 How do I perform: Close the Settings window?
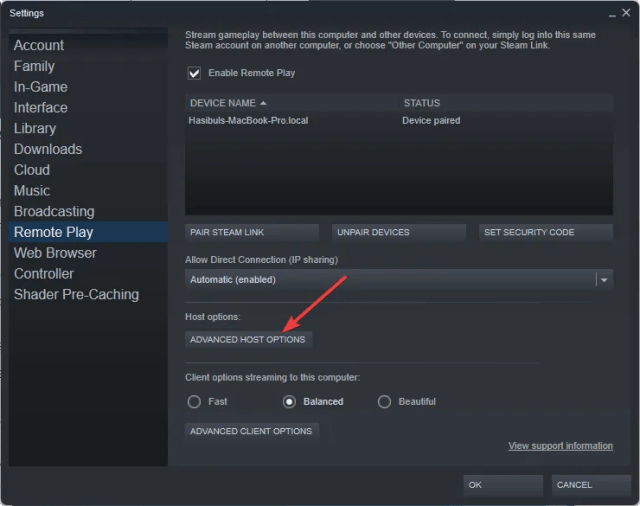pyautogui.click(x=626, y=13)
